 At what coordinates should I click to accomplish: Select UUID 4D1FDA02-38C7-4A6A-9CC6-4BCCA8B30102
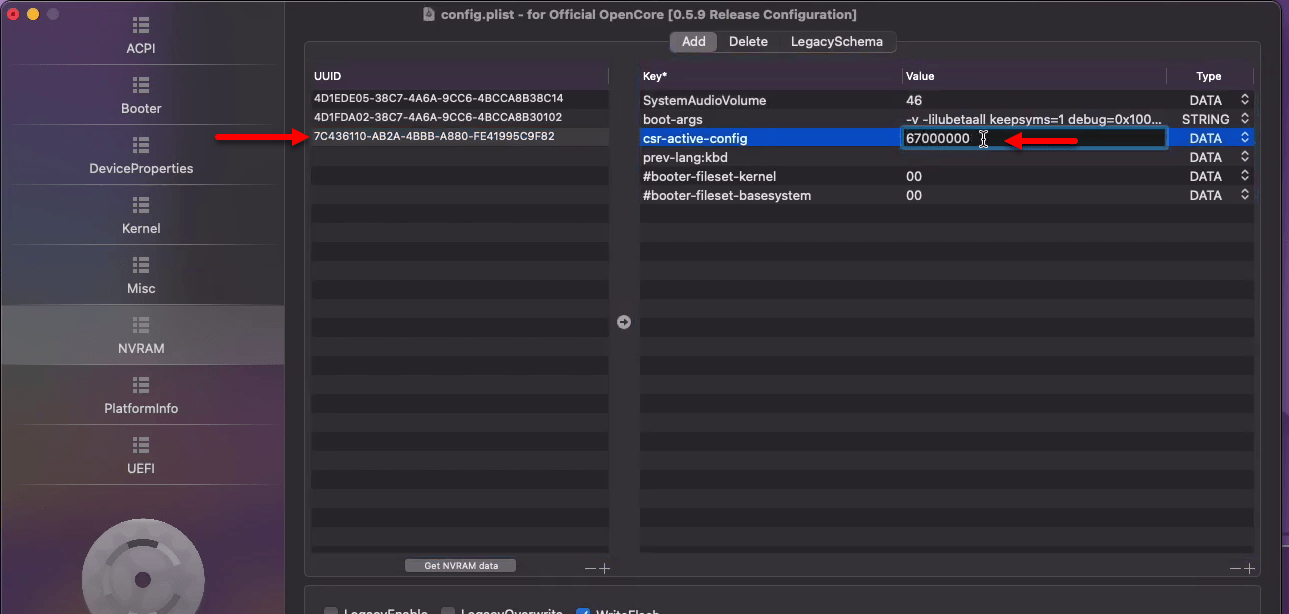click(x=439, y=117)
